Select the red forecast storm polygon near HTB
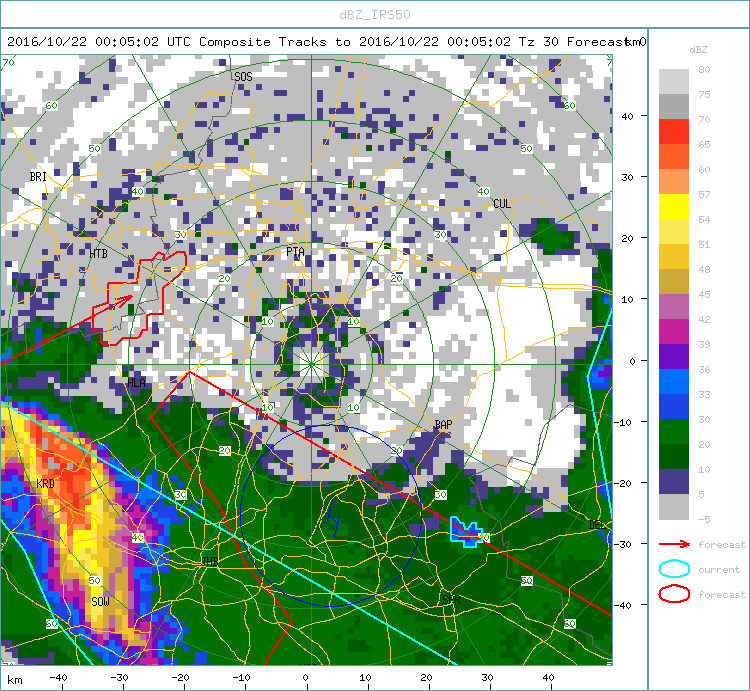The image size is (750, 691). coord(139,298)
